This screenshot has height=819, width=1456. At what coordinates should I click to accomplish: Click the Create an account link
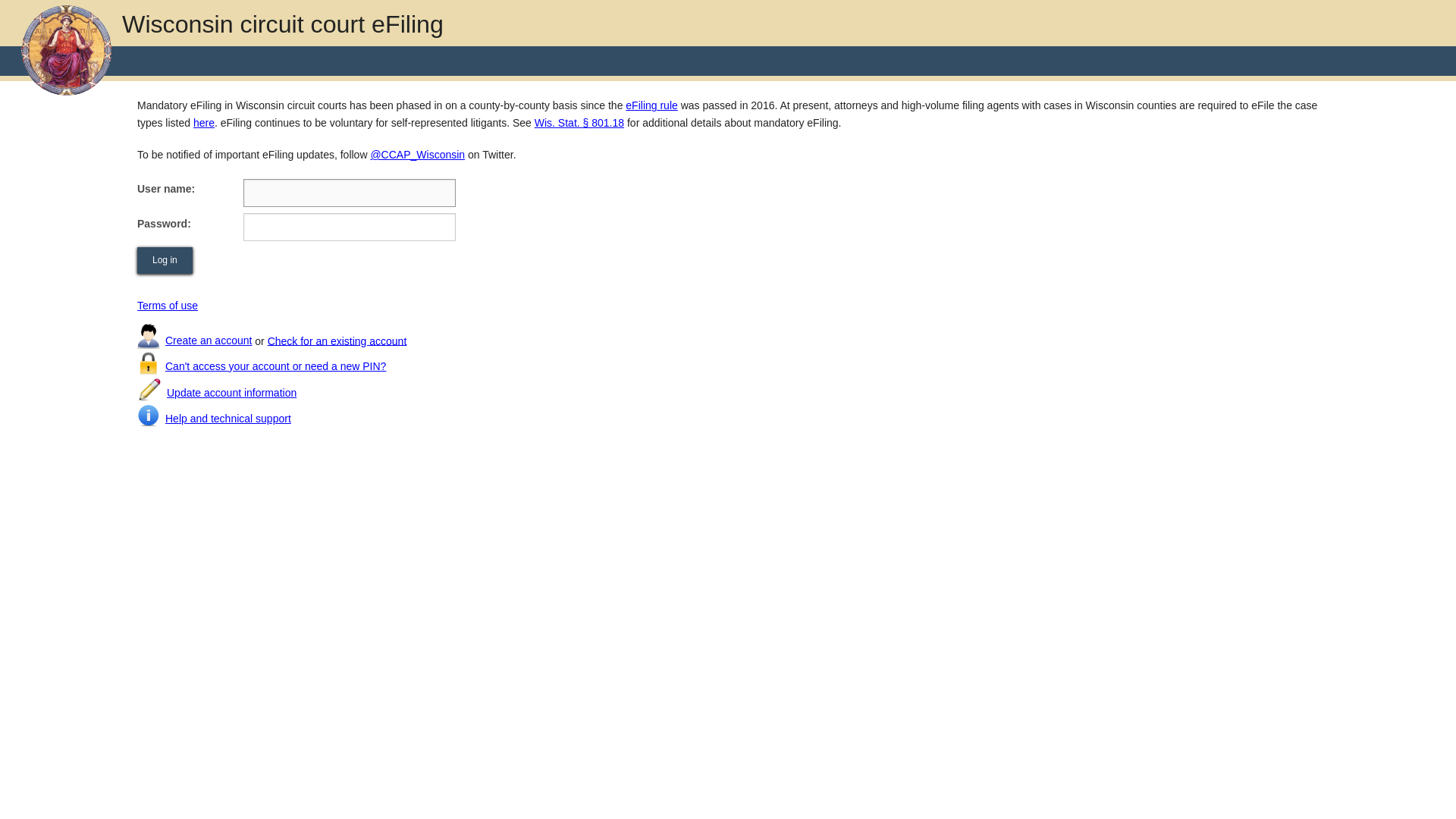click(208, 340)
